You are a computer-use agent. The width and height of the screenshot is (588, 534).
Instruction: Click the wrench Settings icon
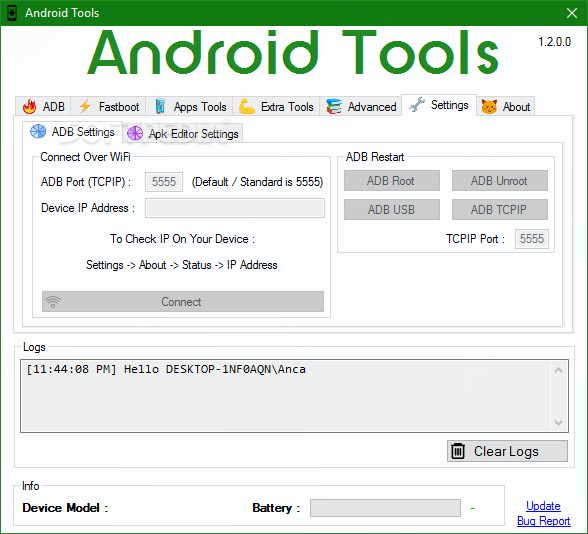pos(417,104)
